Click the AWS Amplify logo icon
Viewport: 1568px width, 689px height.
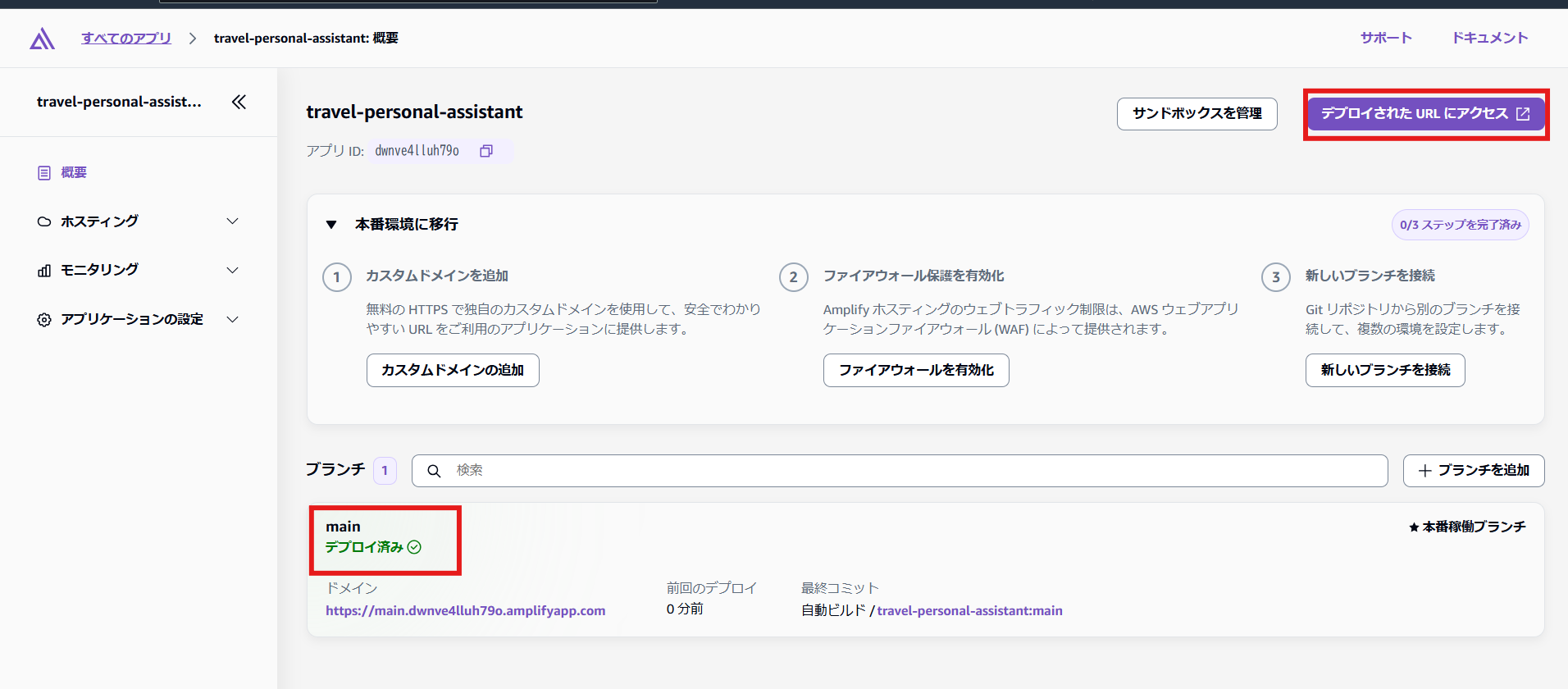click(42, 39)
